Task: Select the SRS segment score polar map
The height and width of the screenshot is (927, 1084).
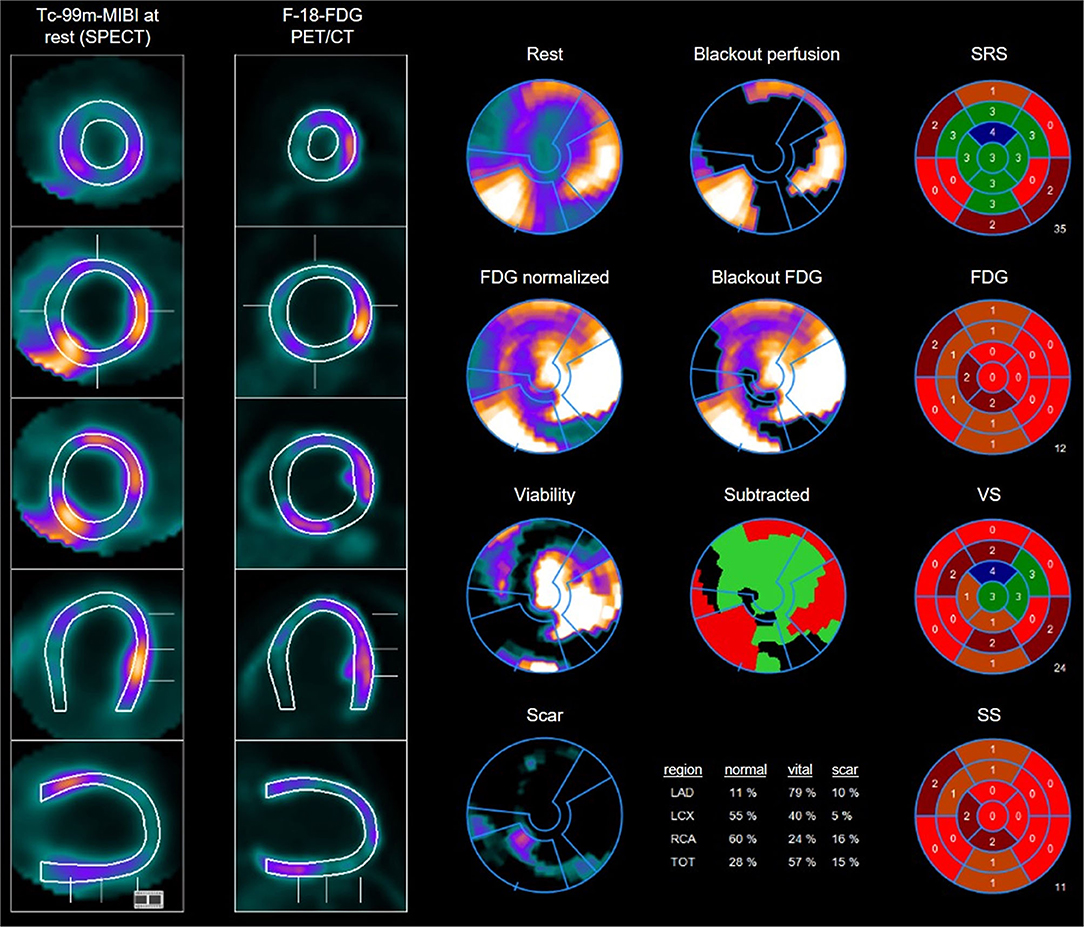Action: pyautogui.click(x=992, y=158)
